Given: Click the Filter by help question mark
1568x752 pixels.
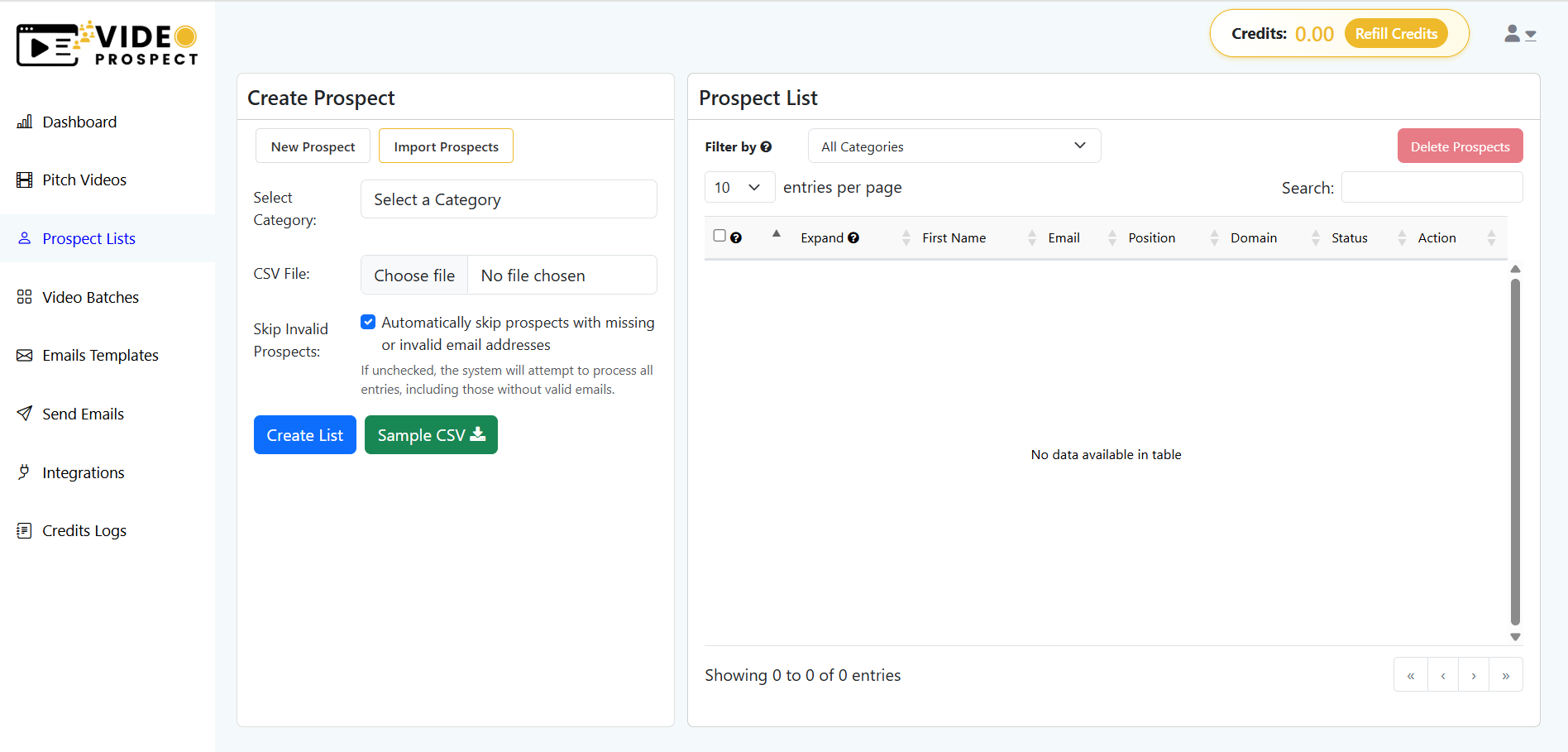Looking at the screenshot, I should [766, 146].
